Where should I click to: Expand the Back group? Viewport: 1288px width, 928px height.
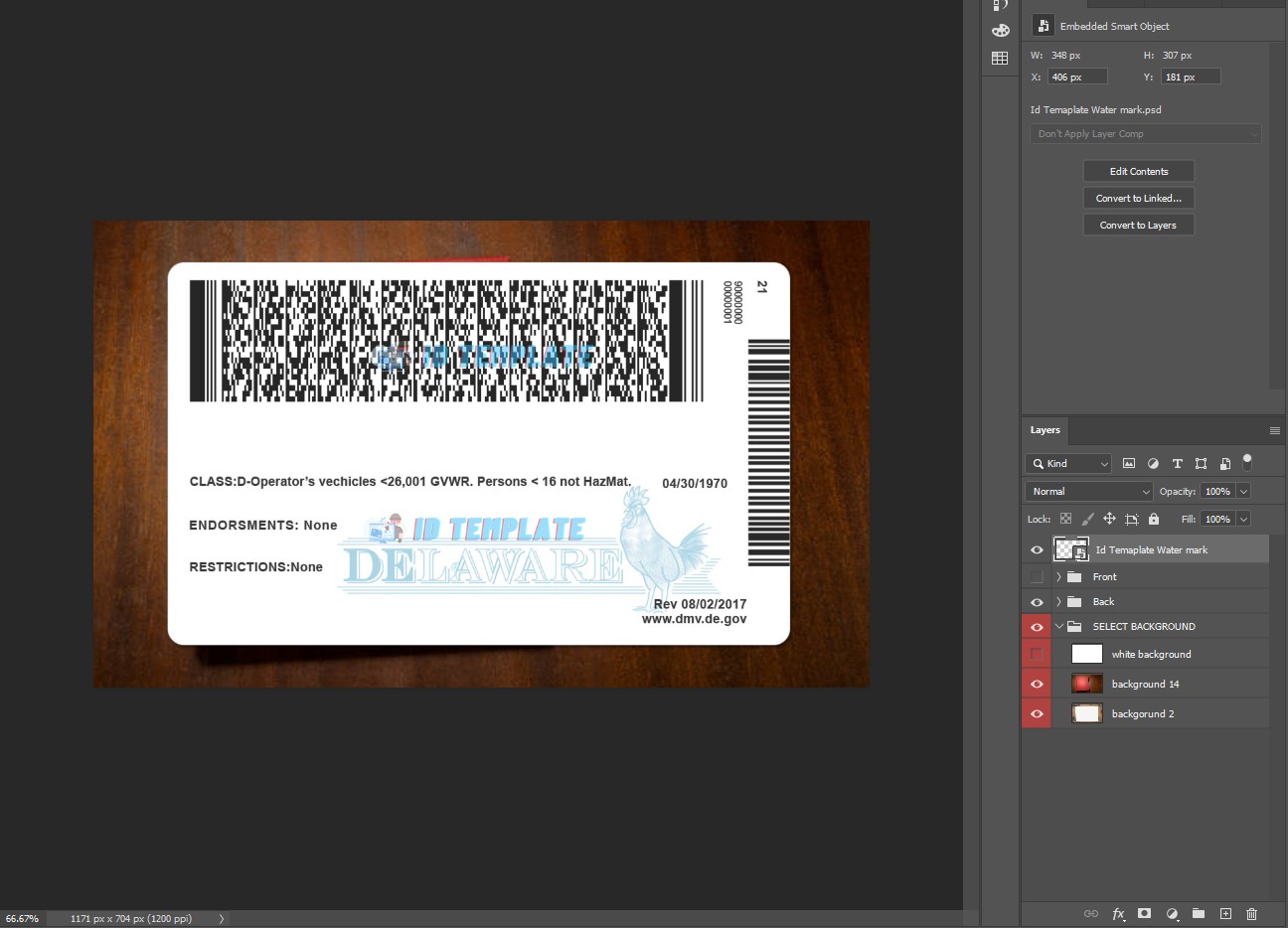click(x=1058, y=601)
